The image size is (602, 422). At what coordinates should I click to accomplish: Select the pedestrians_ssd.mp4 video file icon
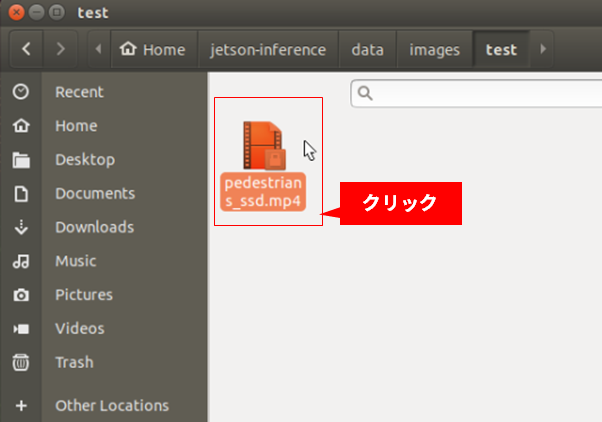point(264,146)
